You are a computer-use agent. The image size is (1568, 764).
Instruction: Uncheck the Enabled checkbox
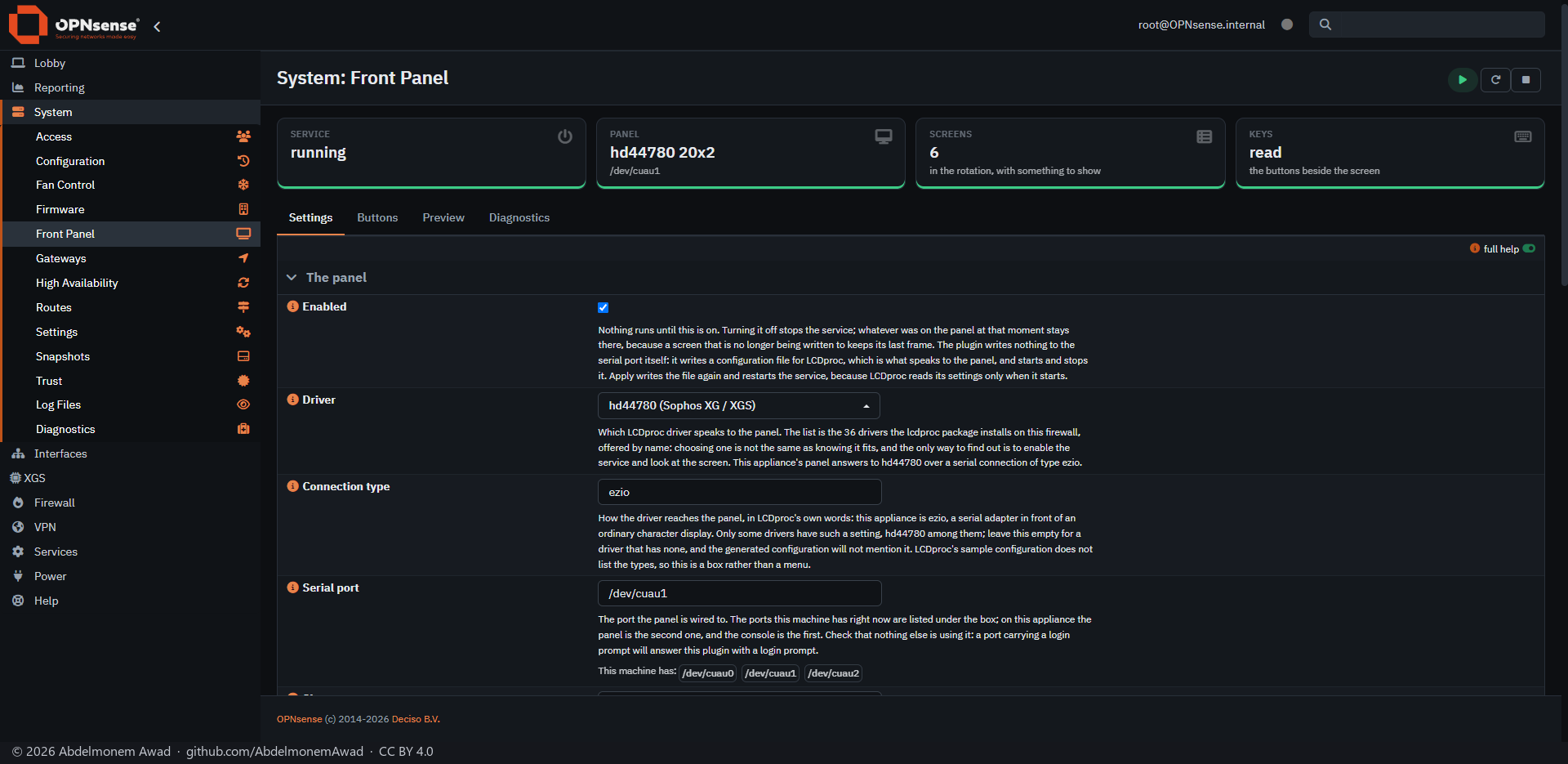pyautogui.click(x=603, y=308)
